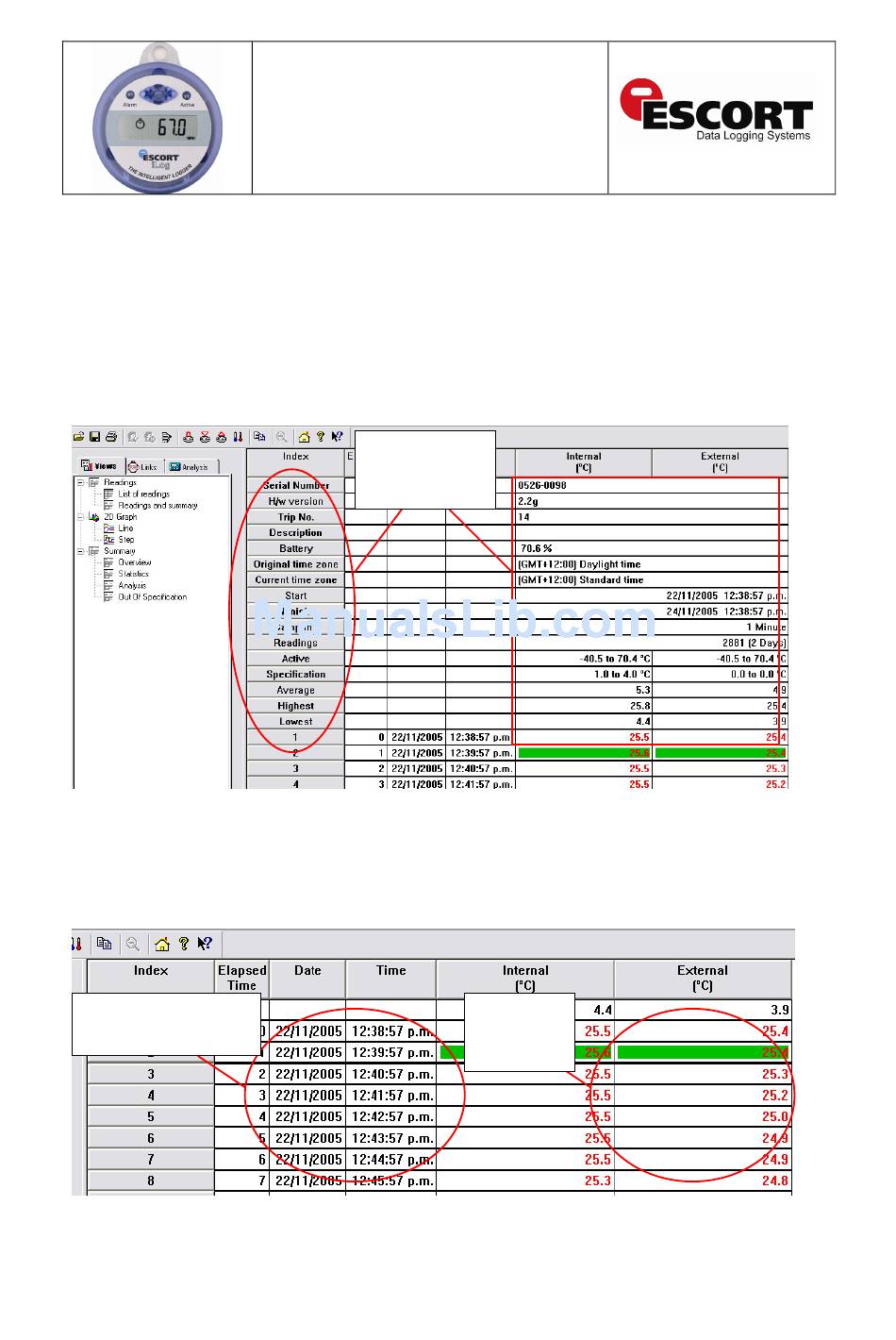This screenshot has width=896, height=1340.
Task: Click the Copy icon in lower screenshot toolbar
Action: 105,943
